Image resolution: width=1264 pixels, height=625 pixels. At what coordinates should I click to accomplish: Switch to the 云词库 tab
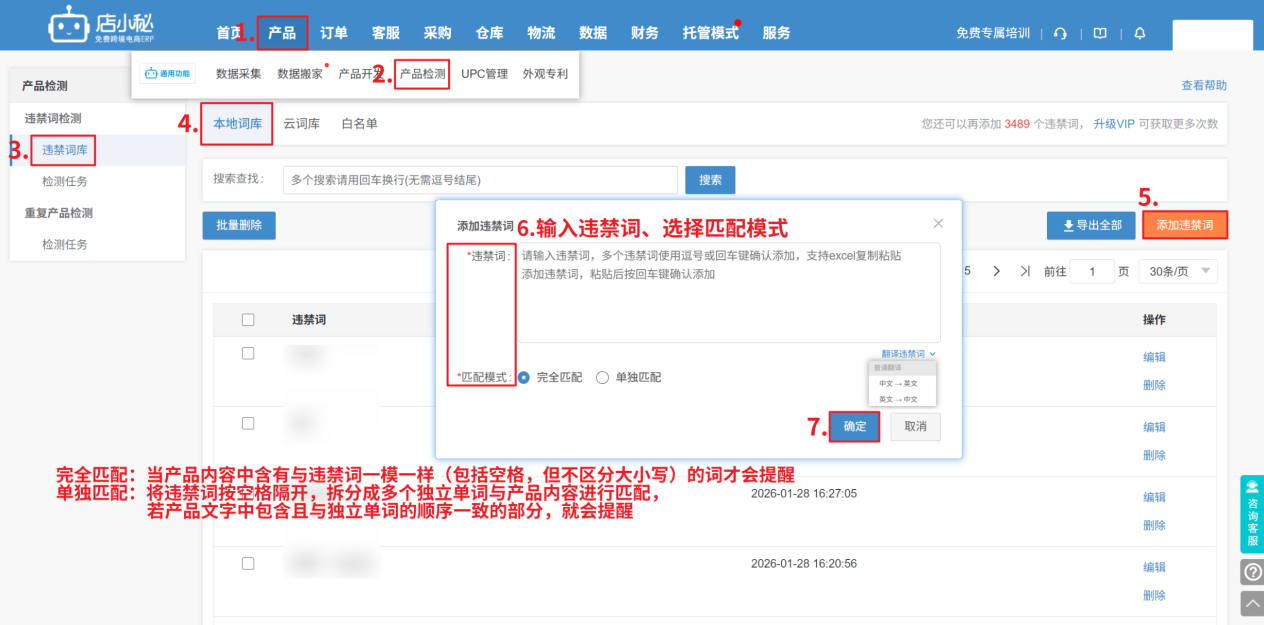coord(301,123)
